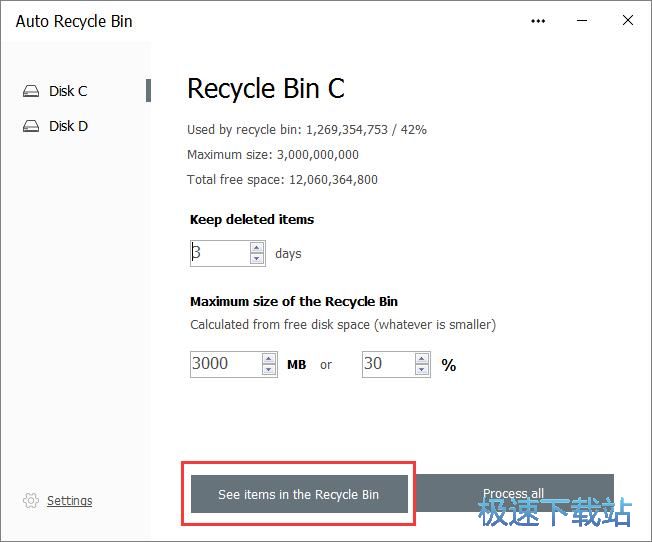The height and width of the screenshot is (542, 652).
Task: Click the MB size input field
Action: 226,364
